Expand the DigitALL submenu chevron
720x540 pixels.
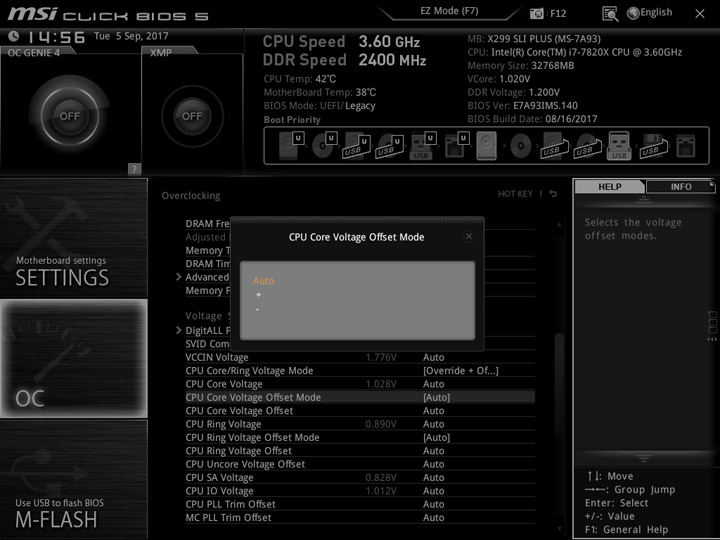179,330
